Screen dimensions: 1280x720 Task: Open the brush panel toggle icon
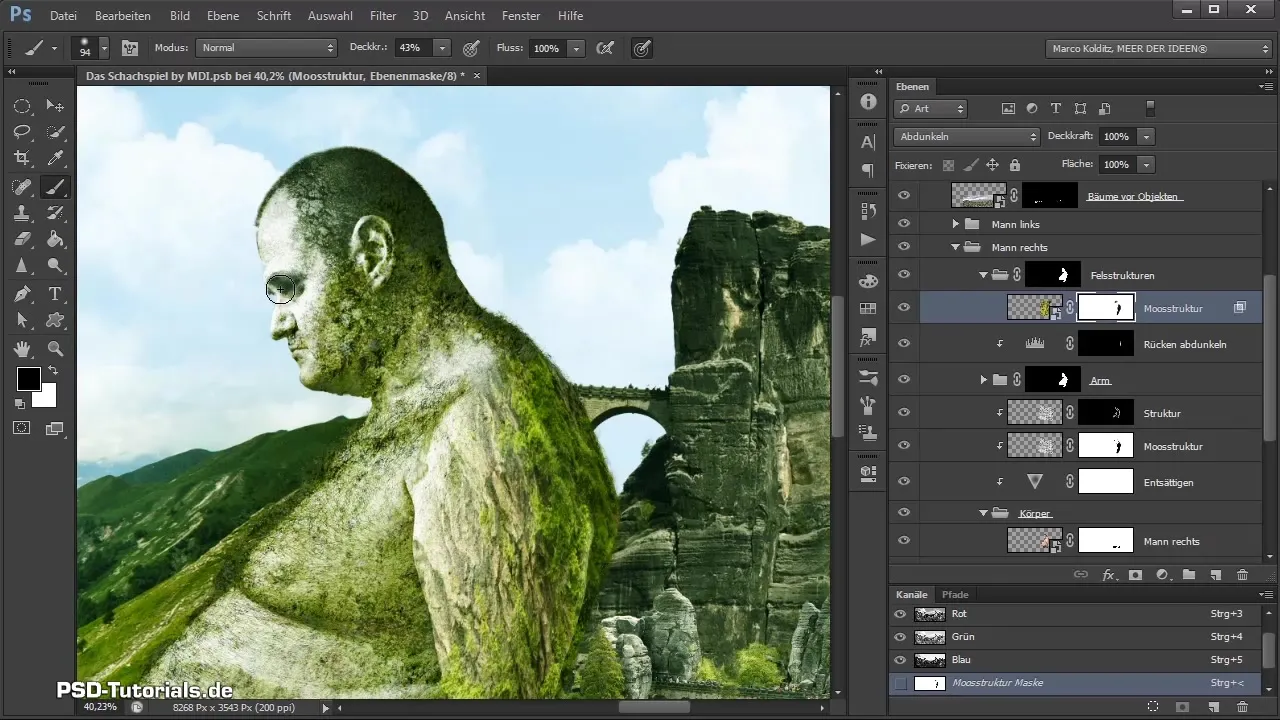pos(130,47)
